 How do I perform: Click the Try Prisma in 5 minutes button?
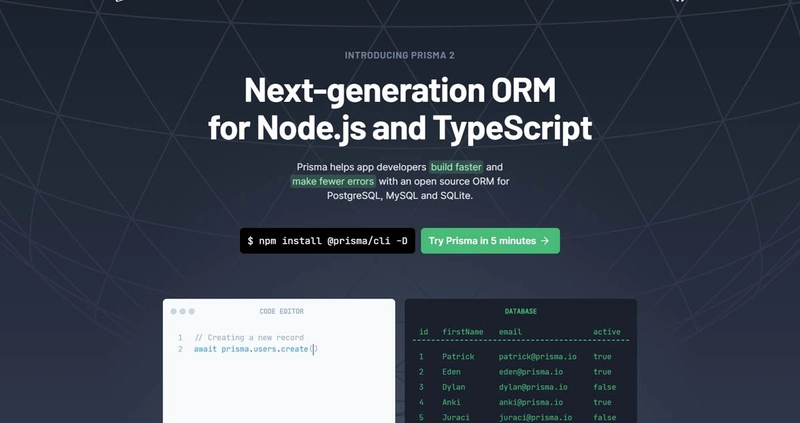click(x=490, y=241)
